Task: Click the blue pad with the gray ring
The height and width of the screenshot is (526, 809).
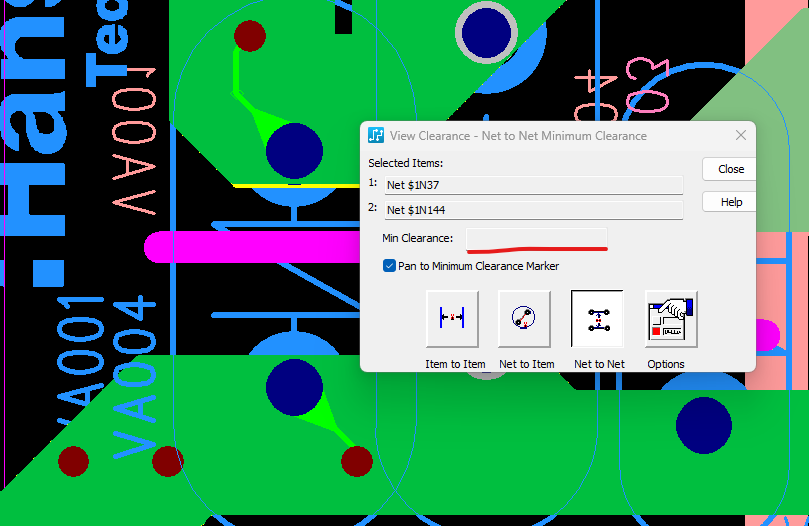Action: pos(487,31)
